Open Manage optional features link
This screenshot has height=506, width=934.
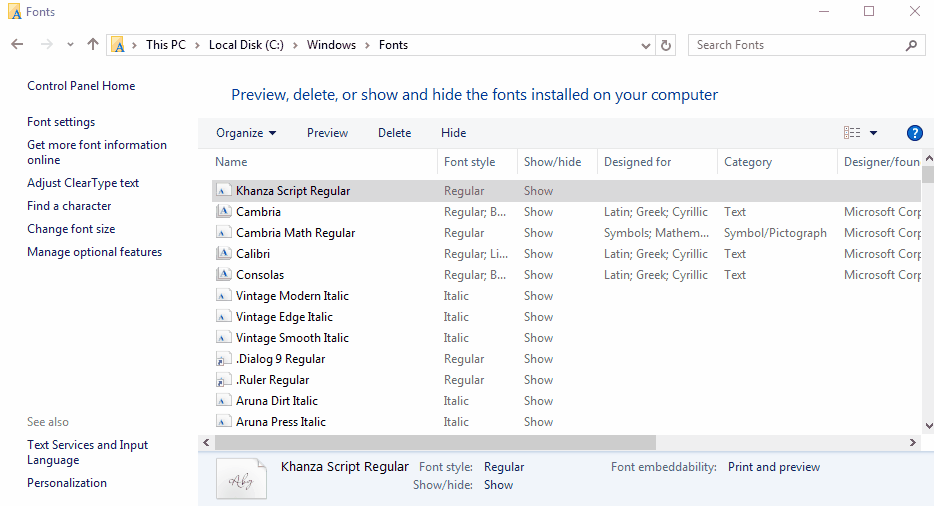pyautogui.click(x=94, y=252)
